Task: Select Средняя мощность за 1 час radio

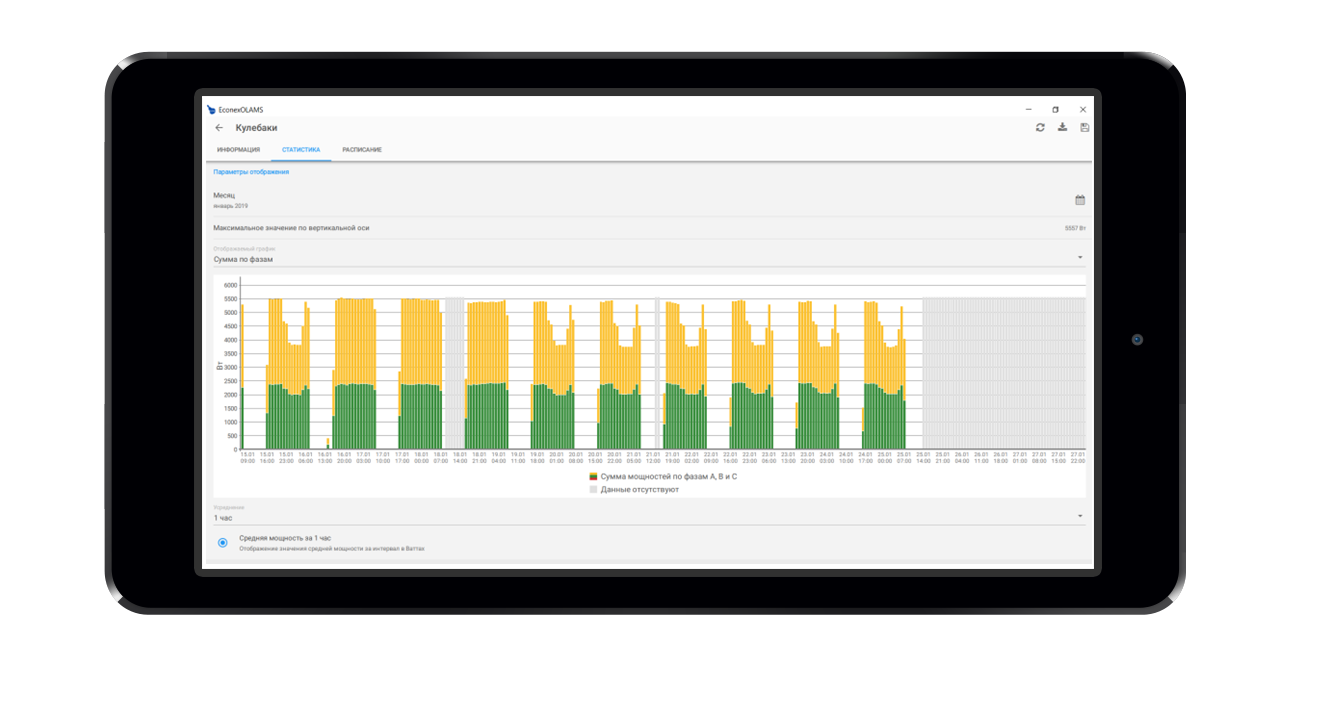Action: pos(223,542)
